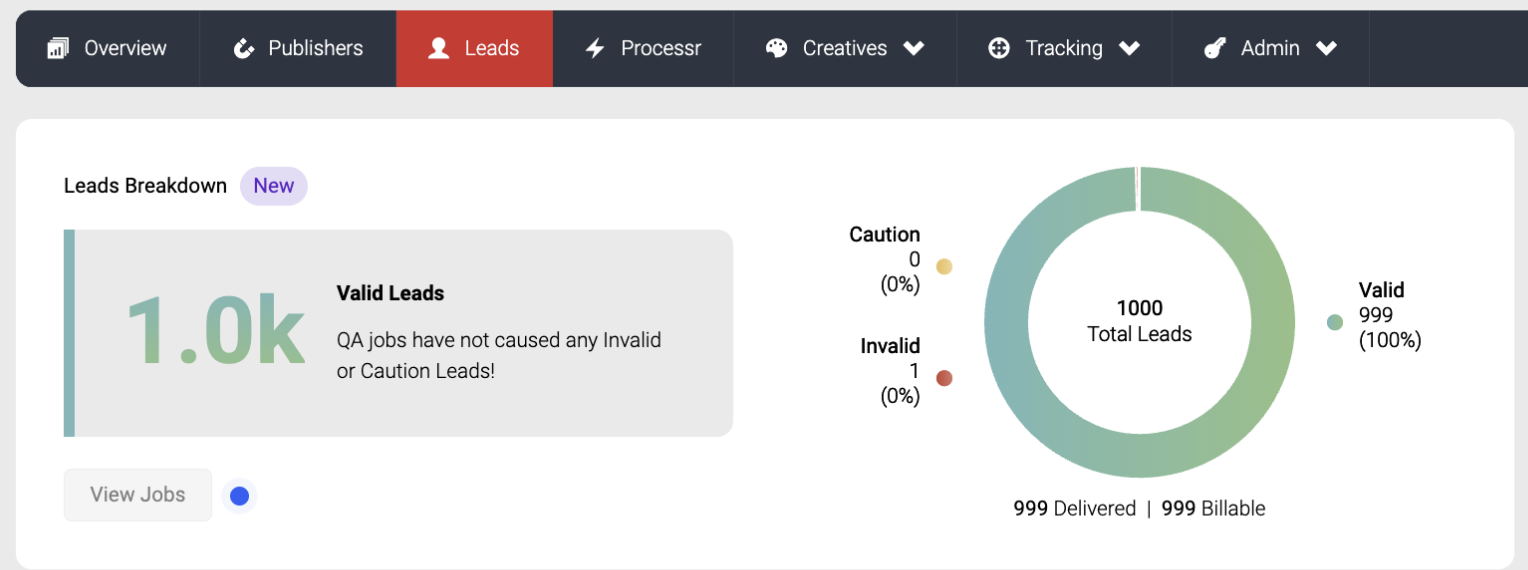Click the Processr lightning bolt icon

coord(595,48)
